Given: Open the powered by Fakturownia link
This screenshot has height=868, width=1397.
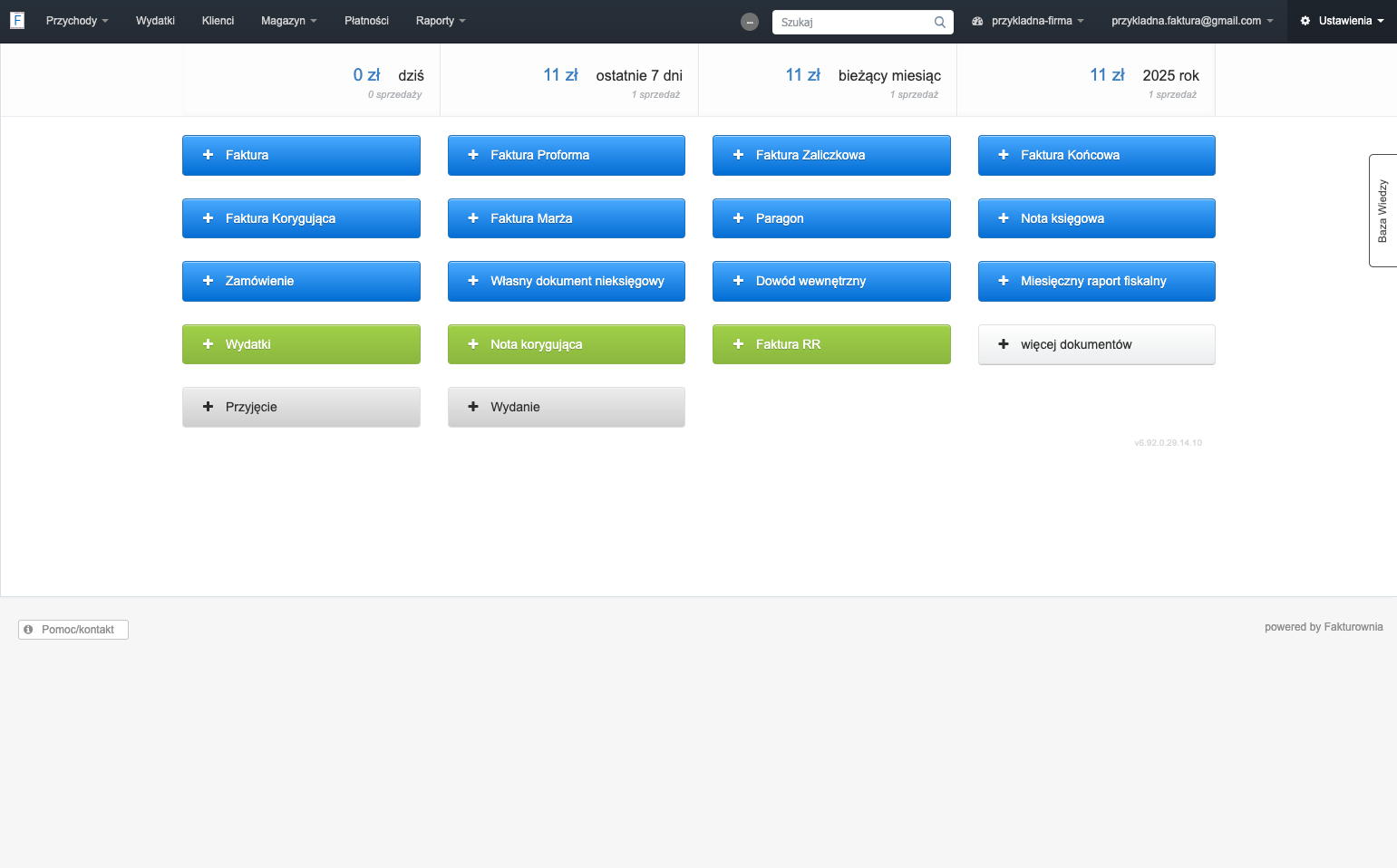Looking at the screenshot, I should tap(1324, 627).
